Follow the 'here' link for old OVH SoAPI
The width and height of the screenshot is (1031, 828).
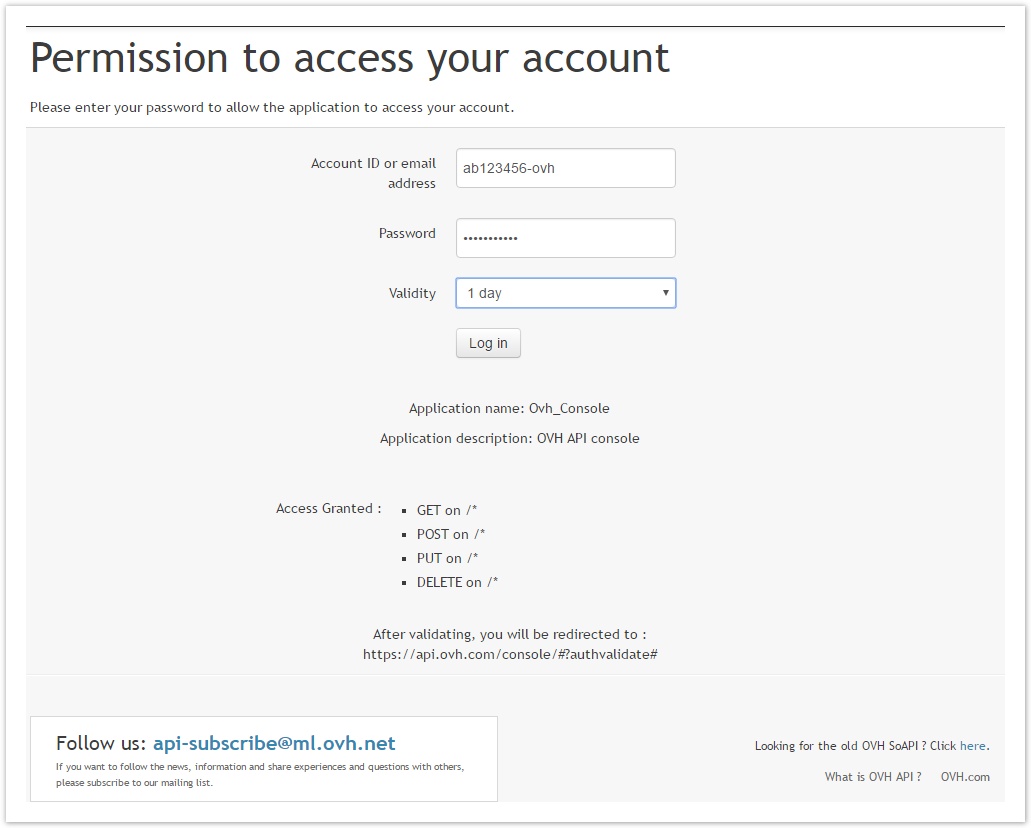click(x=972, y=746)
